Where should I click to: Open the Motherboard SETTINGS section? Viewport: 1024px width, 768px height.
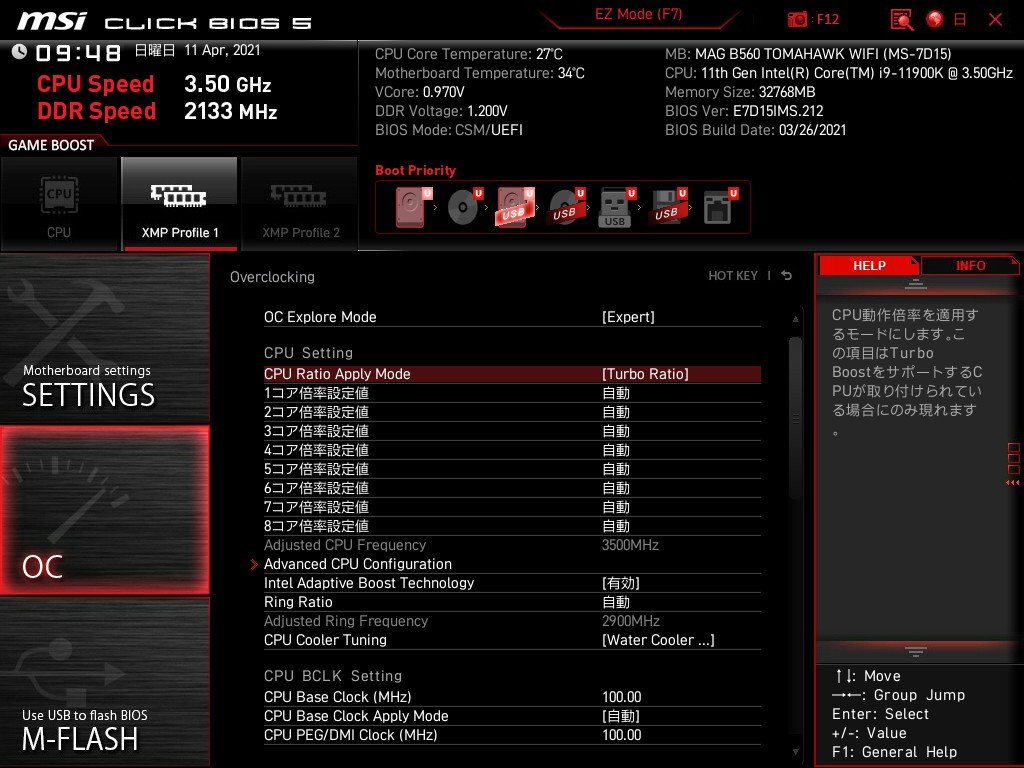[104, 338]
